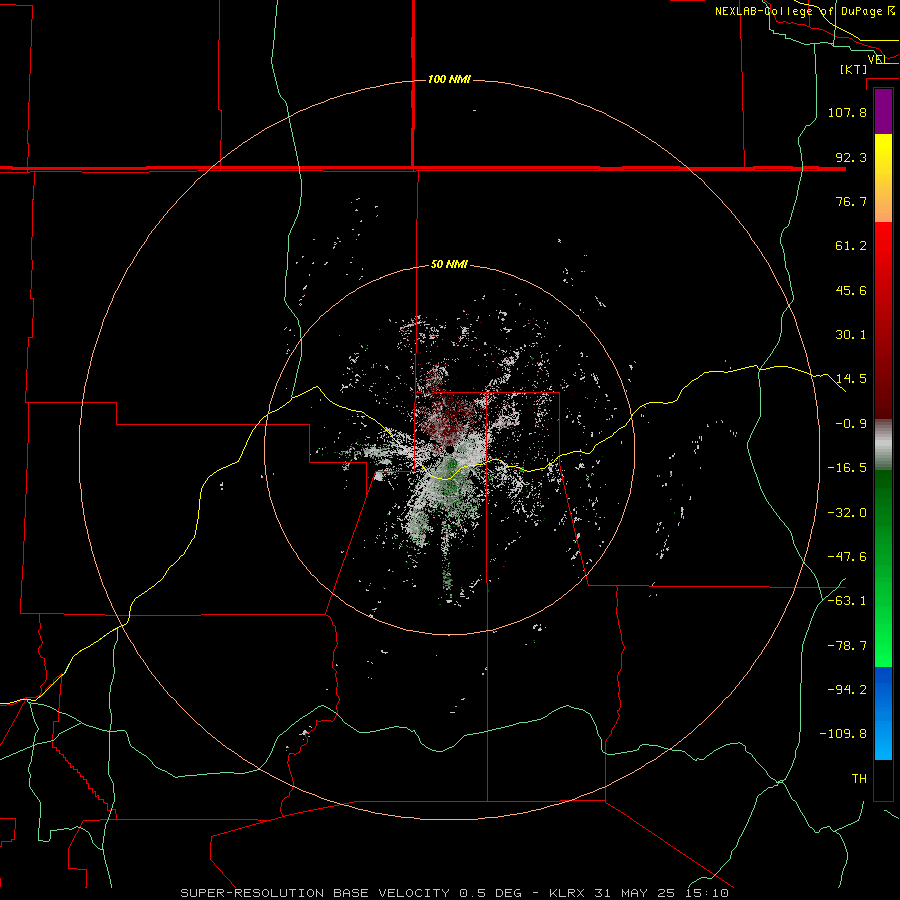
Task: Click the gray near-zero segment of color bar
Action: [x=883, y=445]
